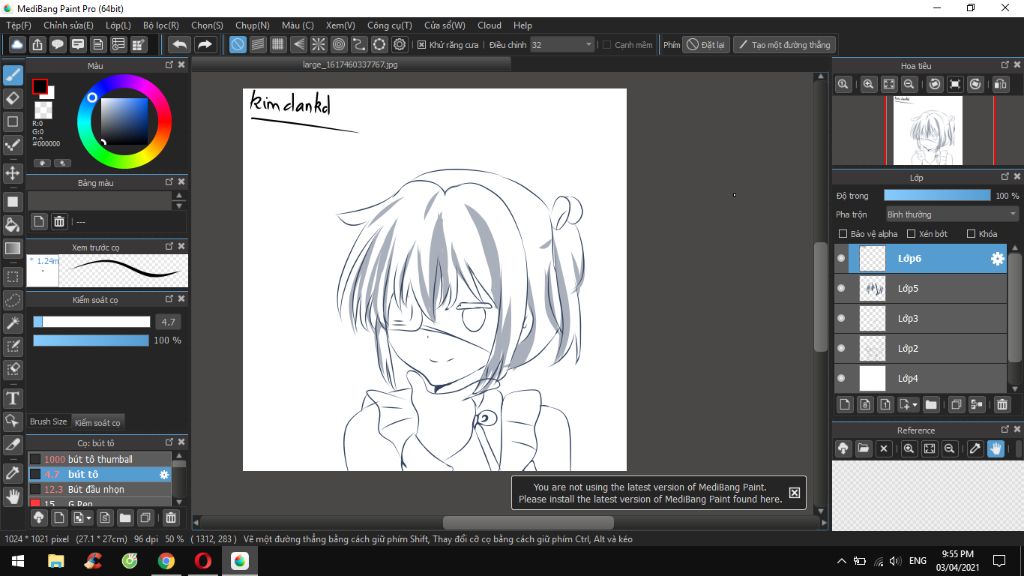Image resolution: width=1024 pixels, height=576 pixels.
Task: Select the Magic Wand tool
Action: coord(12,323)
